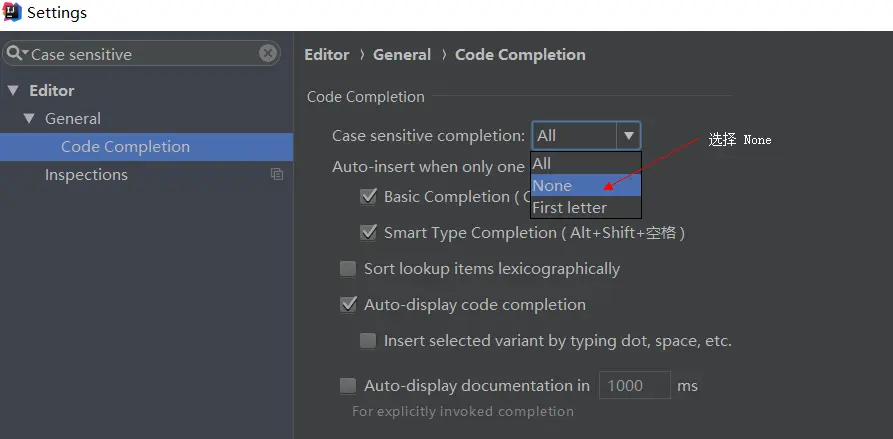Open Inspections settings page
The width and height of the screenshot is (893, 439).
coord(86,175)
